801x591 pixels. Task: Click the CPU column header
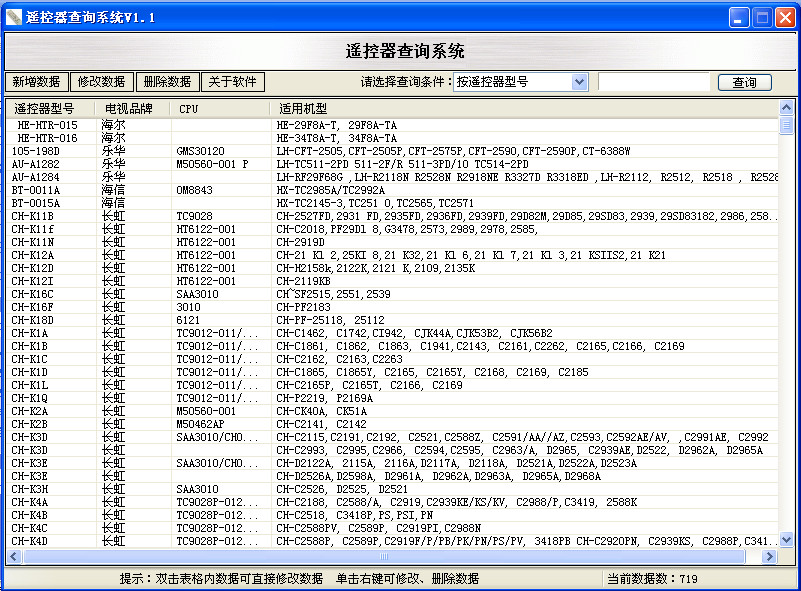[219, 108]
